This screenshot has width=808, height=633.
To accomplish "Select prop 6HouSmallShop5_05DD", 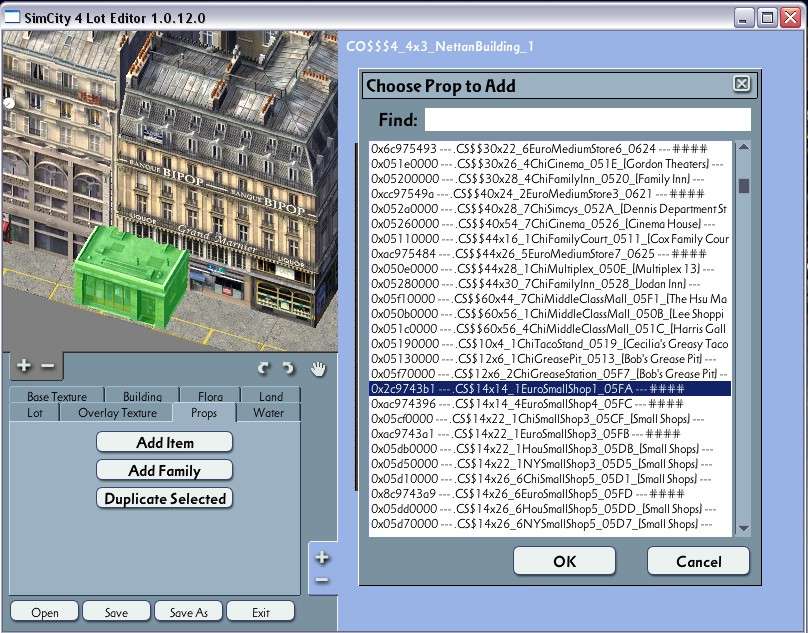I will pyautogui.click(x=550, y=508).
